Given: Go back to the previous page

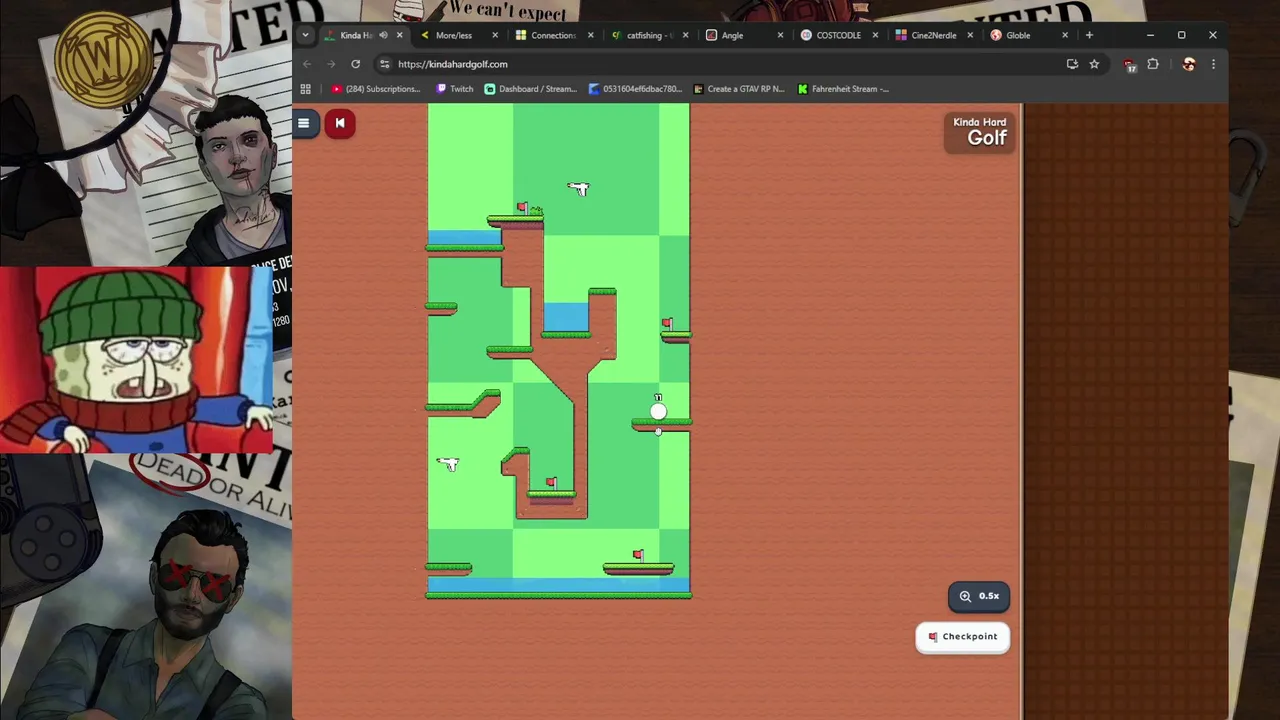Looking at the screenshot, I should 307,64.
